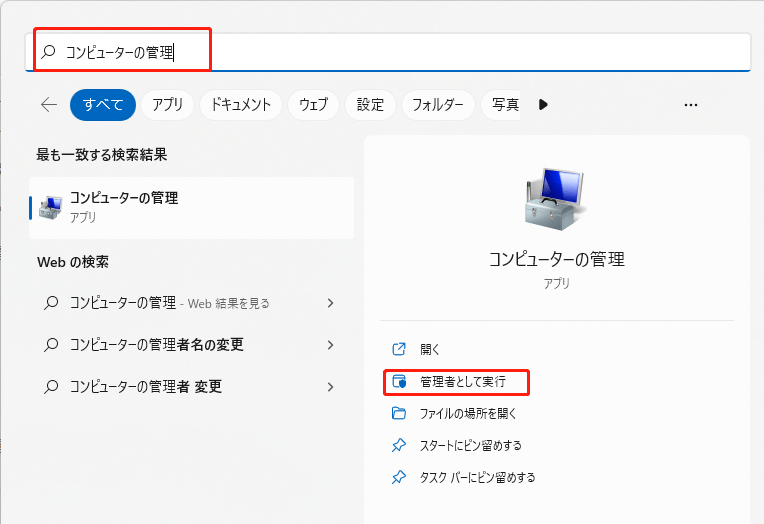This screenshot has height=524, width=764.
Task: Click the shield icon for 管理者として実行
Action: coord(399,381)
